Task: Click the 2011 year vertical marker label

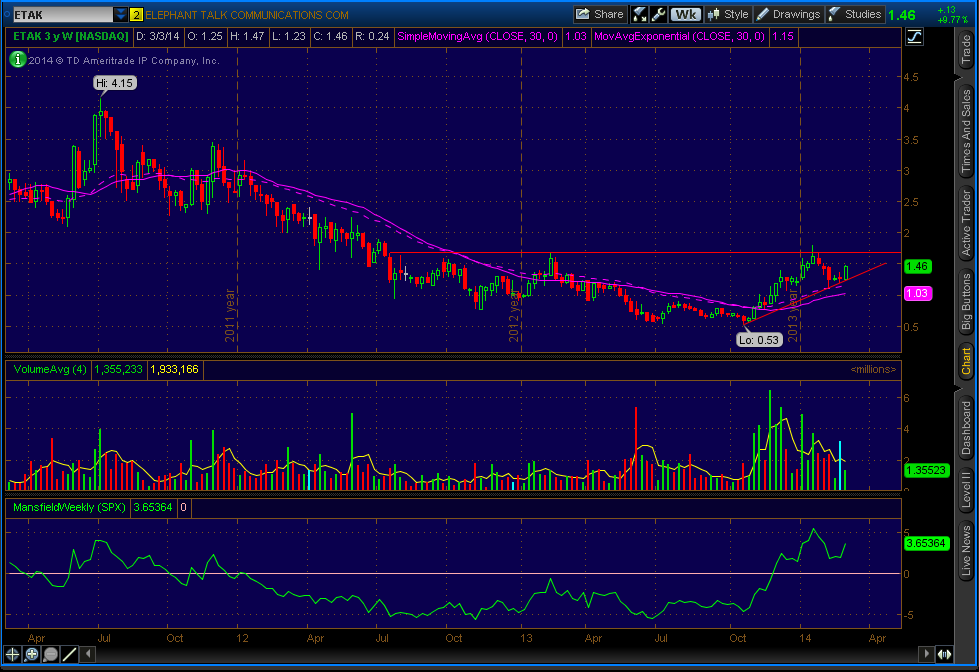Action: [x=230, y=315]
